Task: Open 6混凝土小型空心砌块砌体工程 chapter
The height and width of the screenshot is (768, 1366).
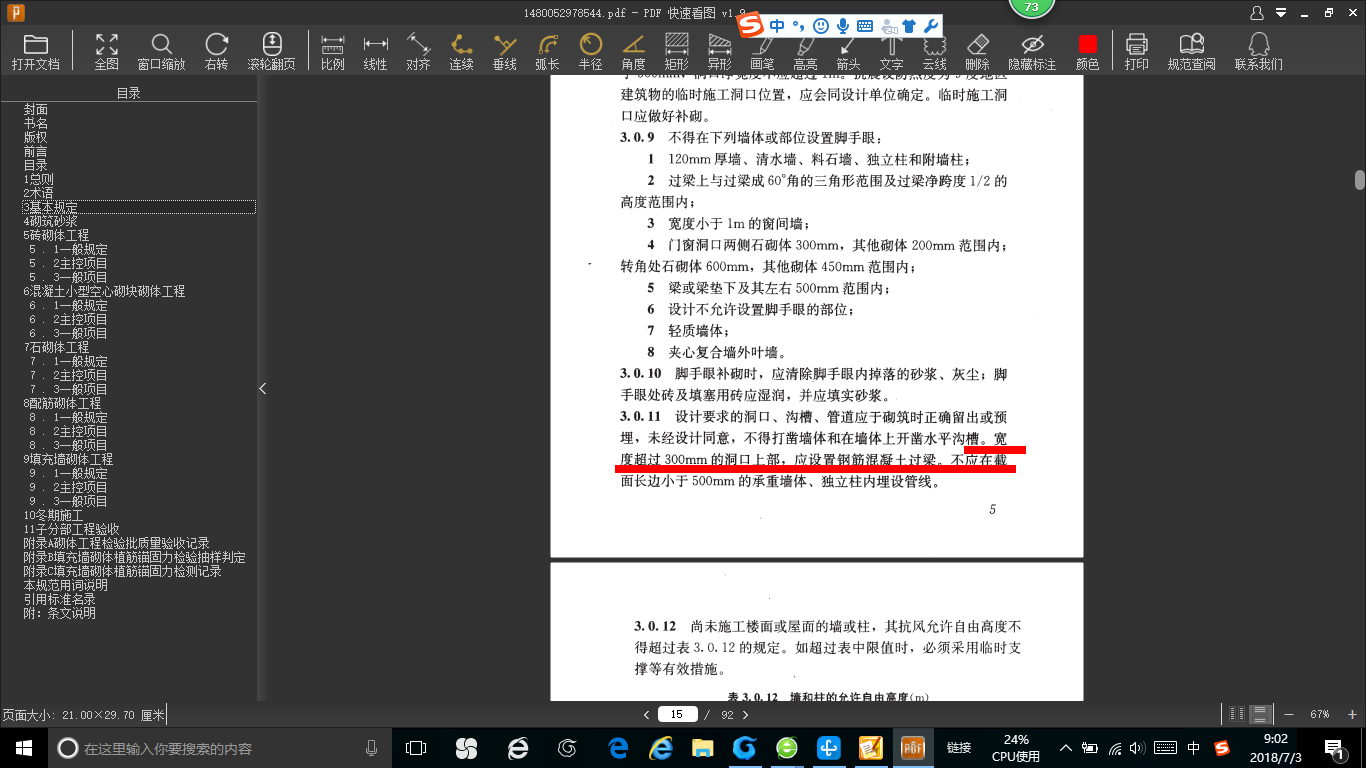Action: click(104, 291)
